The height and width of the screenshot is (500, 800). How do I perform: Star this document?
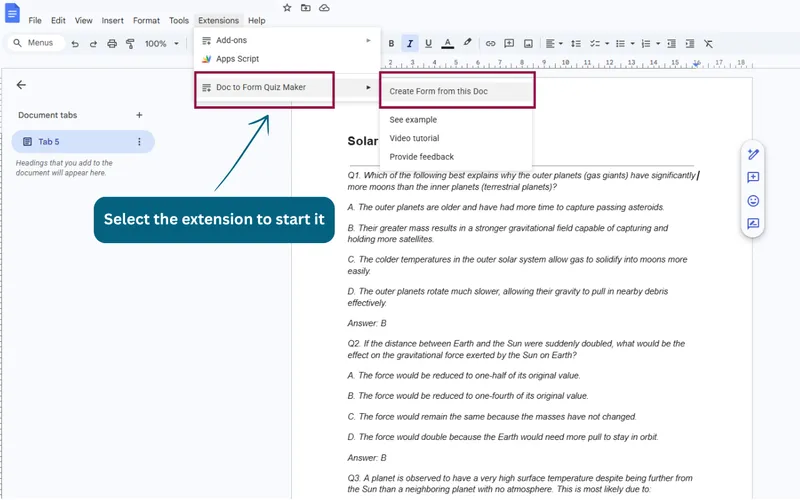[287, 8]
